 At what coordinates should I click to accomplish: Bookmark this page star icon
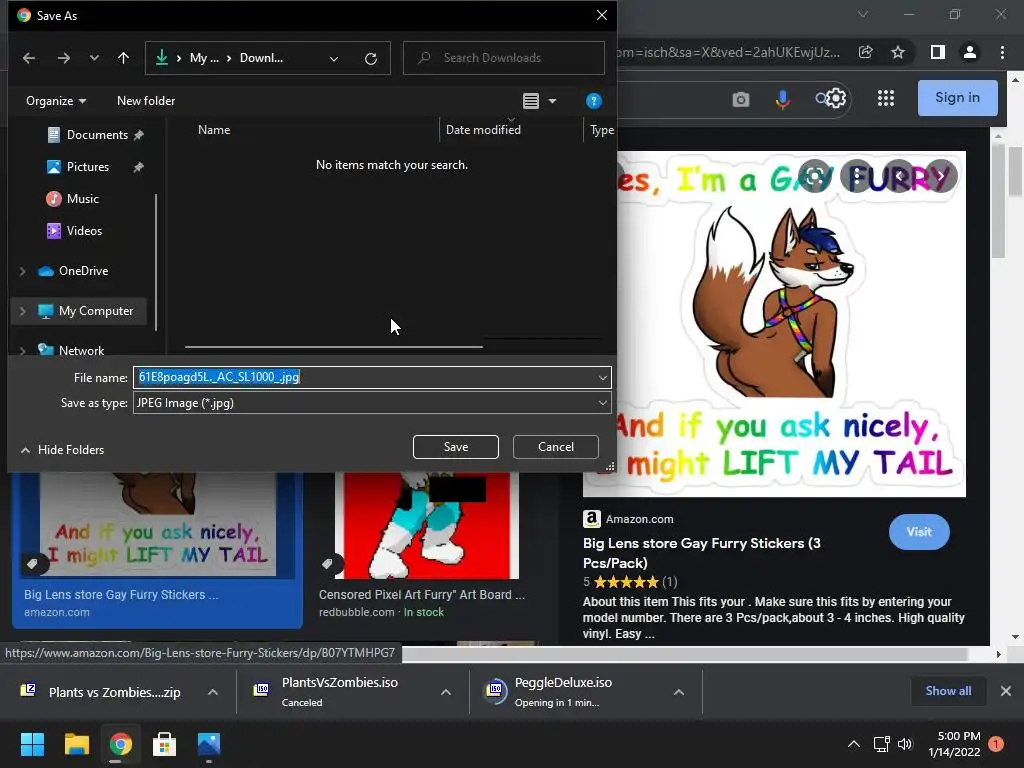(898, 52)
